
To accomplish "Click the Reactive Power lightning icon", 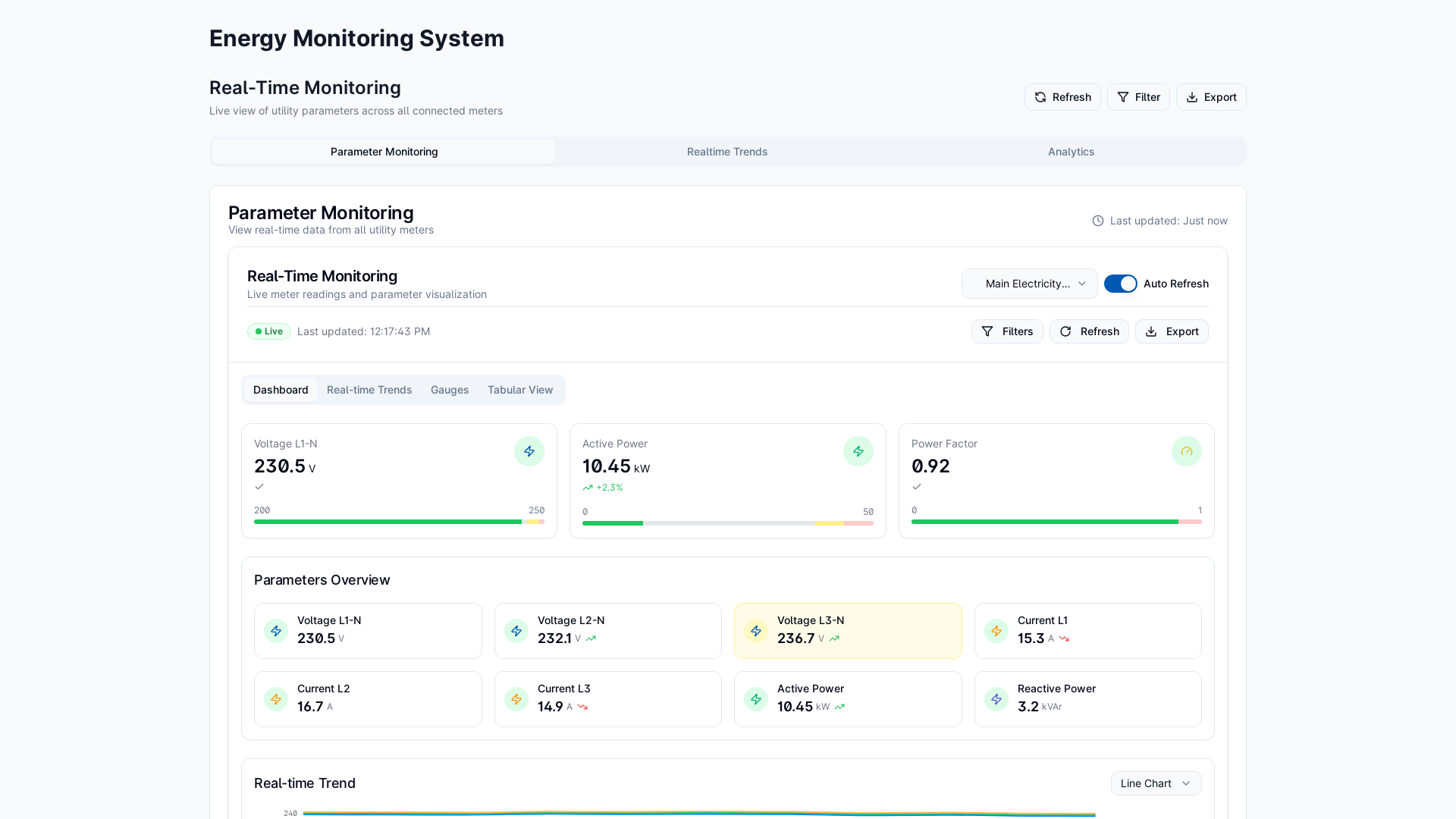I will pos(996,699).
